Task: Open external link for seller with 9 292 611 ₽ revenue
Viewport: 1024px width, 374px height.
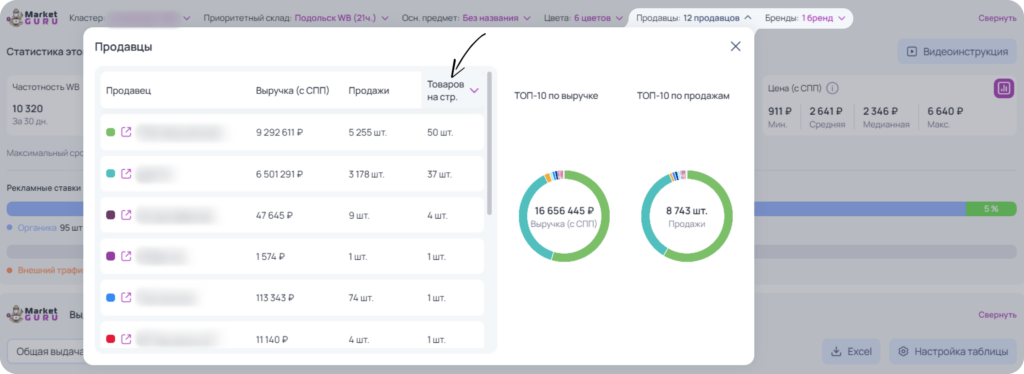Action: [x=127, y=132]
